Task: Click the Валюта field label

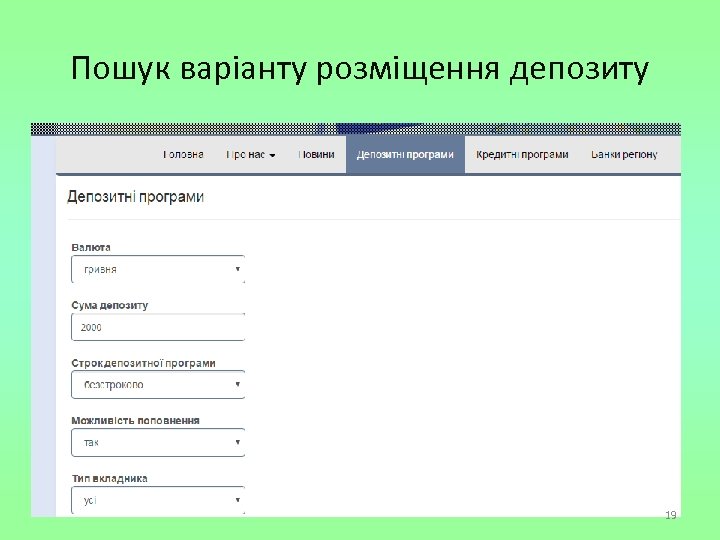Action: (x=91, y=248)
